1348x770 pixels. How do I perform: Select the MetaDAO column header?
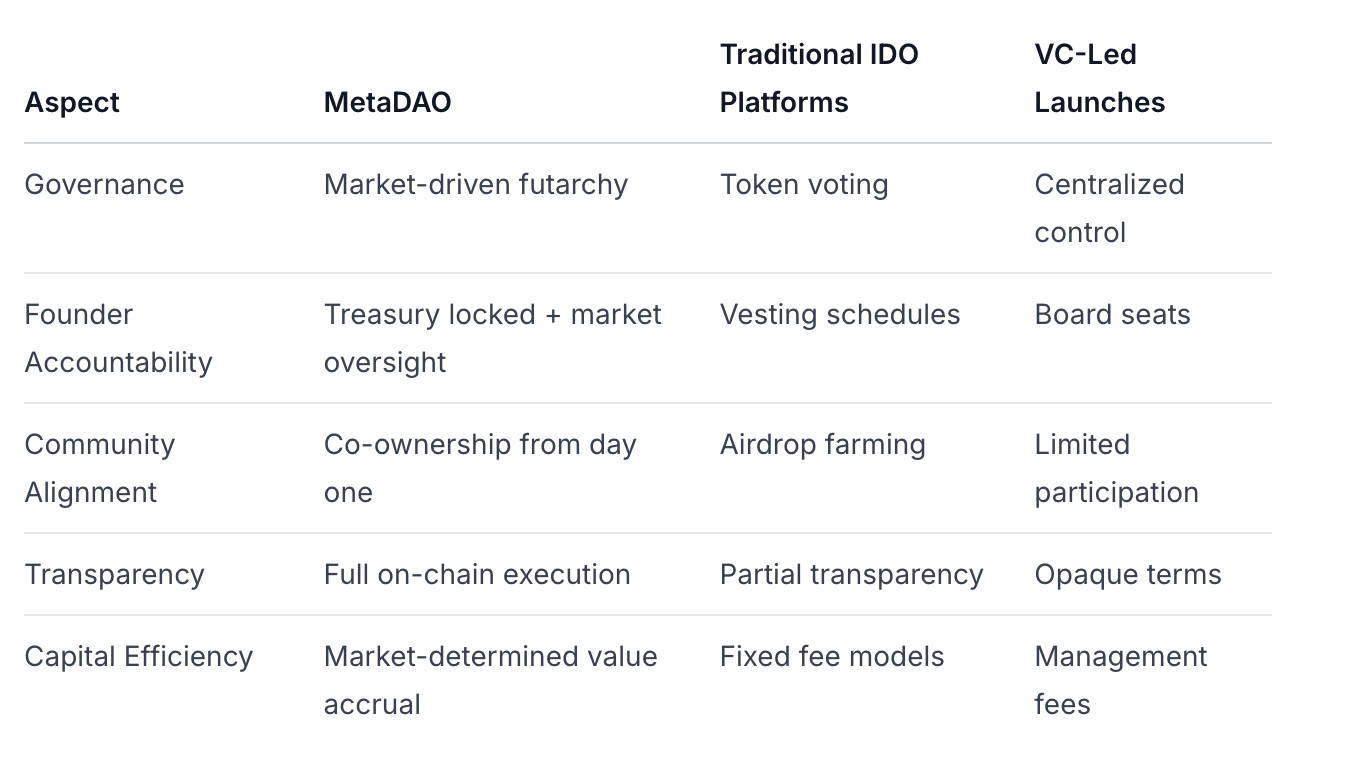[387, 103]
